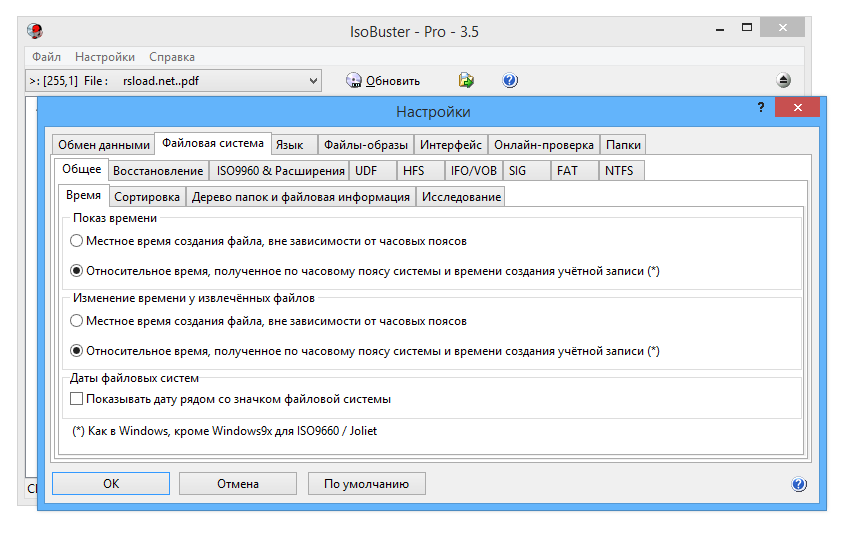Open the Сортировка tab
Viewport: 849px width, 536px height.
(147, 197)
